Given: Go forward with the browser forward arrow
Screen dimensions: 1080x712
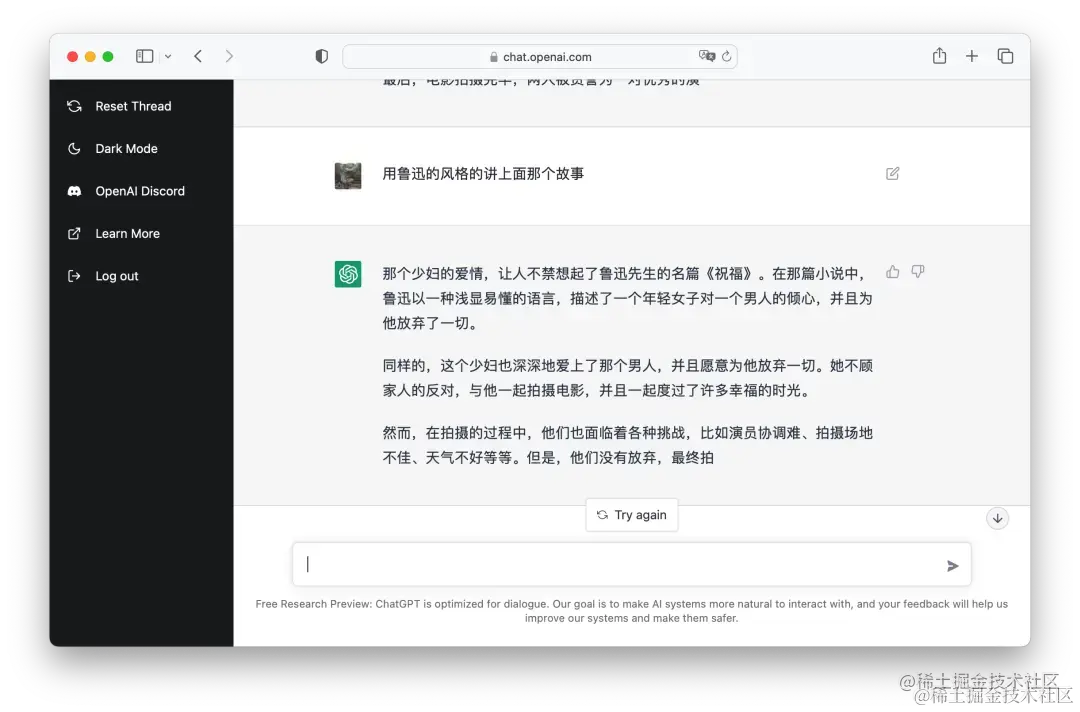Looking at the screenshot, I should coord(229,56).
